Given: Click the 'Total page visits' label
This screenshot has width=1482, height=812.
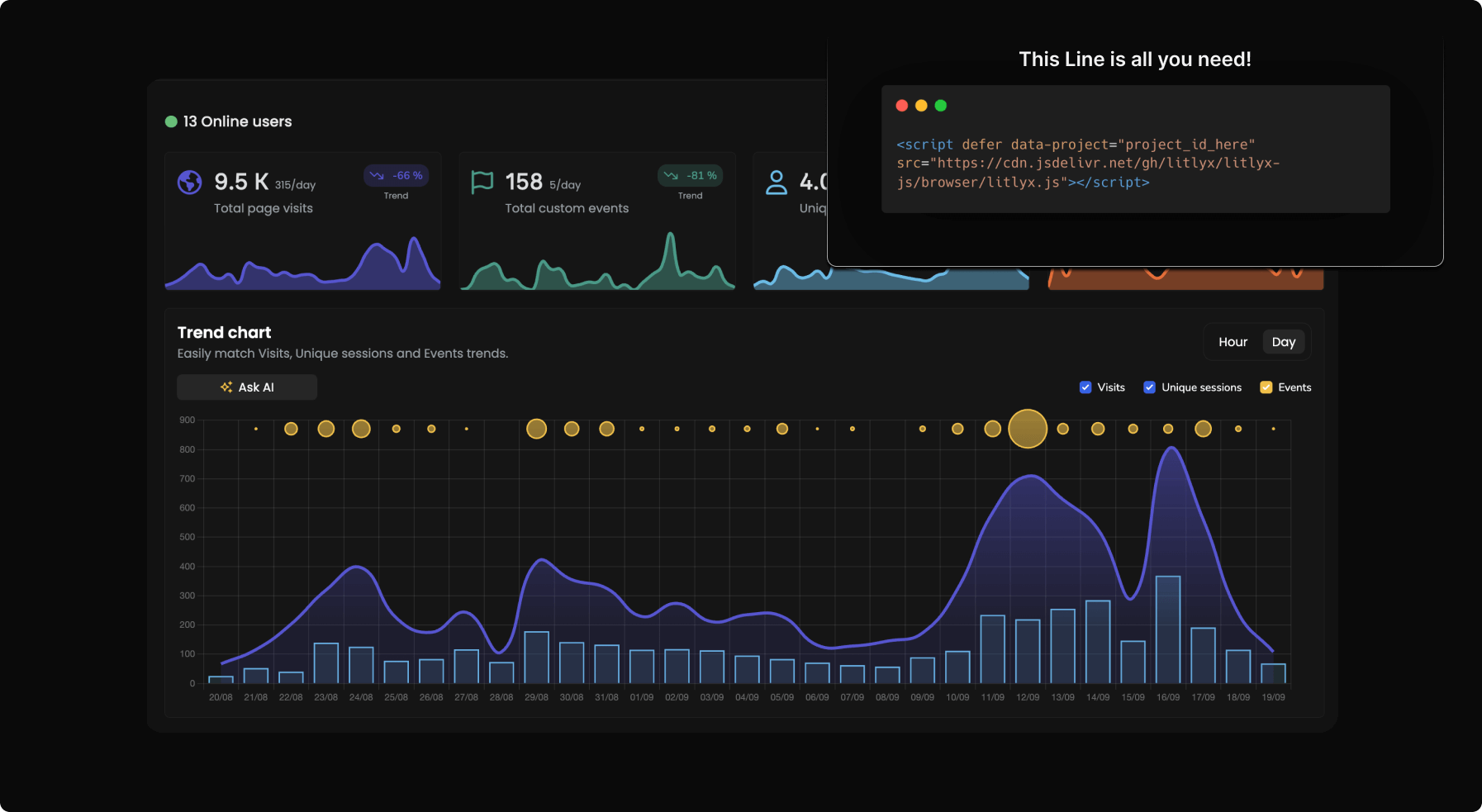Looking at the screenshot, I should tap(264, 208).
